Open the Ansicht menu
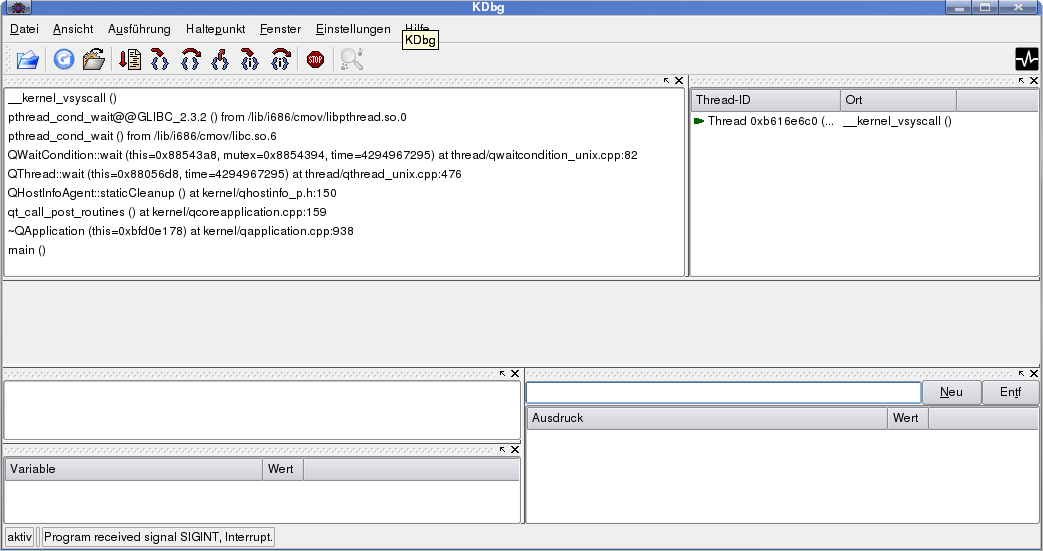Screen dimensions: 1043x551 [73, 29]
